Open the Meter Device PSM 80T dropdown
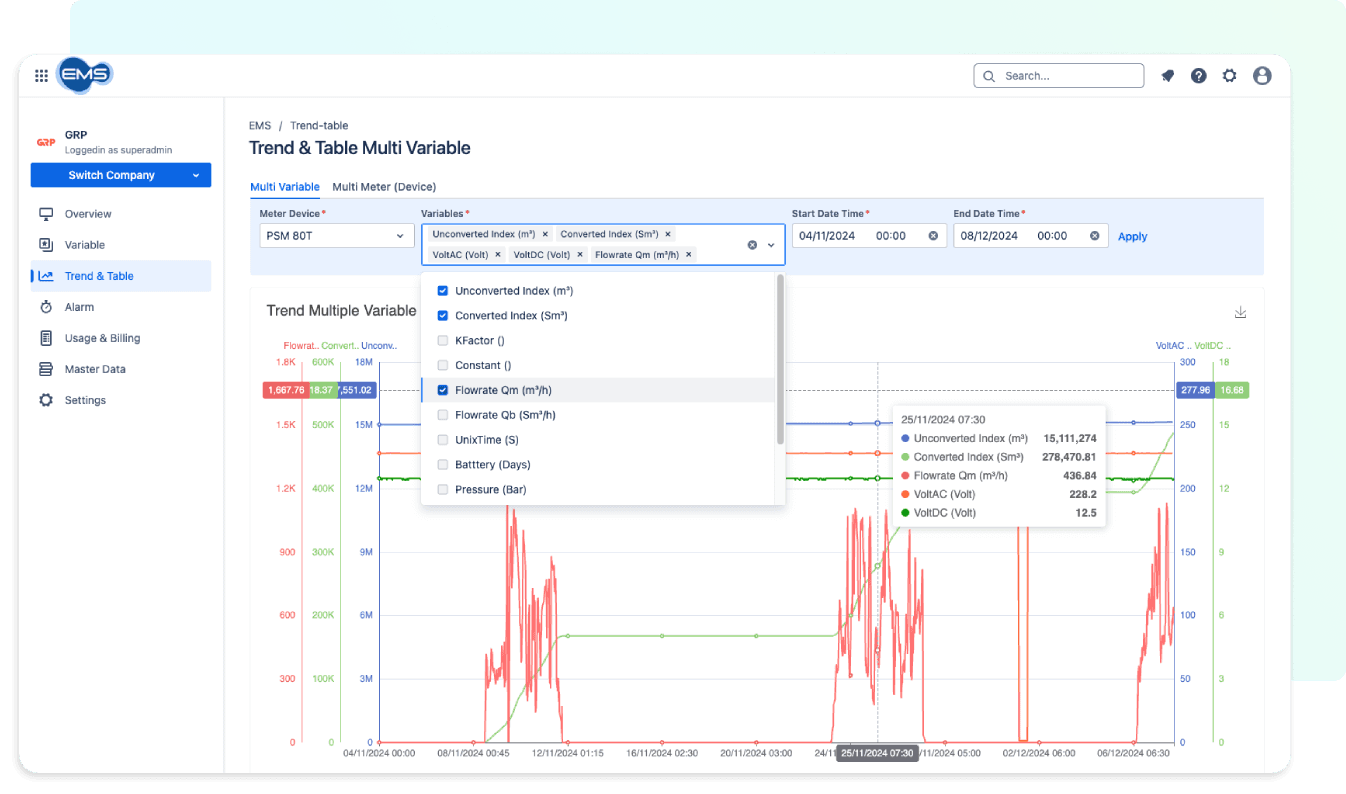Viewport: 1346px width, 794px height. [x=337, y=236]
